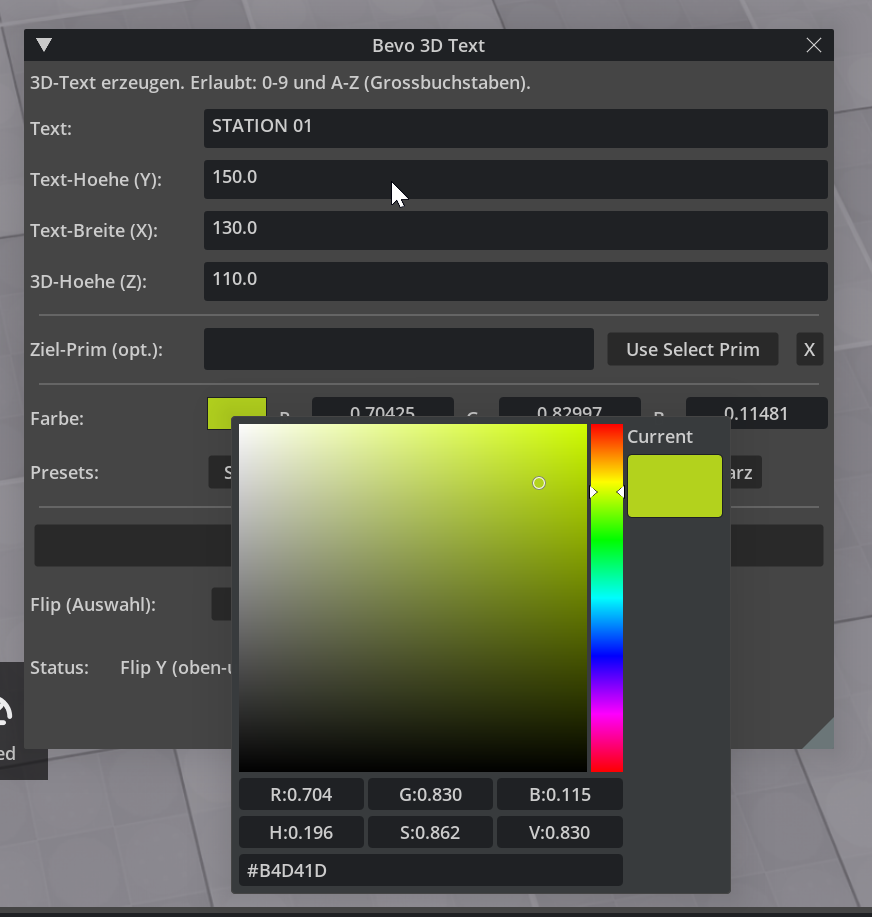This screenshot has height=917, width=872.
Task: Click the Farbe: label
Action: (x=57, y=419)
